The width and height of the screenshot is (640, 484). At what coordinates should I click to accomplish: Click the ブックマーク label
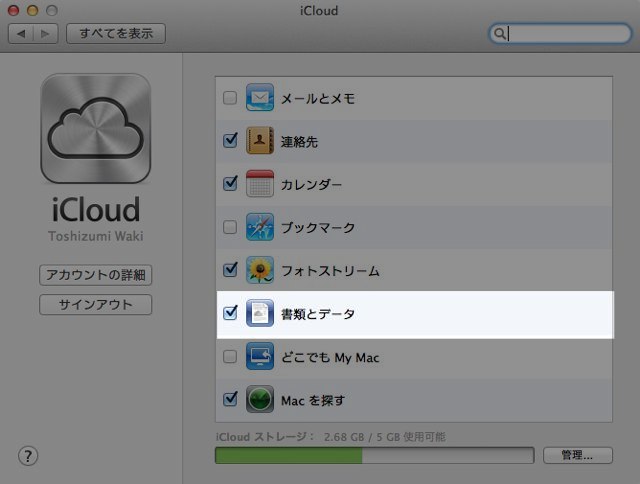tap(318, 228)
